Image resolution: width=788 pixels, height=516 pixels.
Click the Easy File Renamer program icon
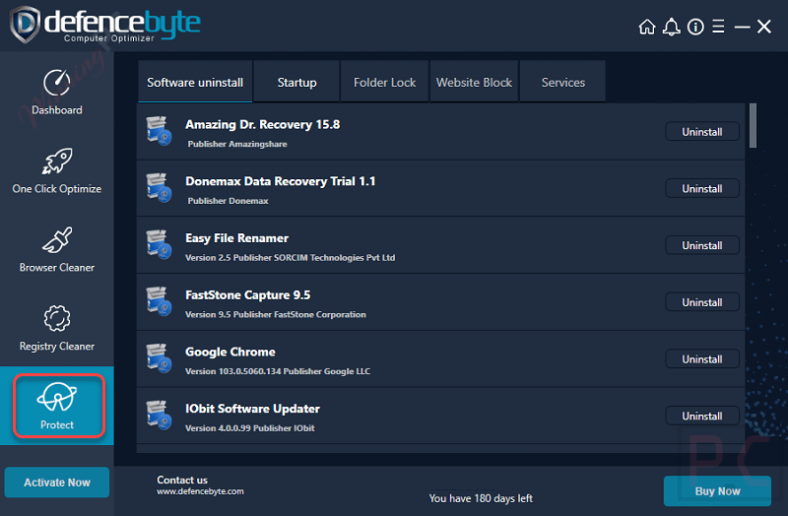pos(159,244)
